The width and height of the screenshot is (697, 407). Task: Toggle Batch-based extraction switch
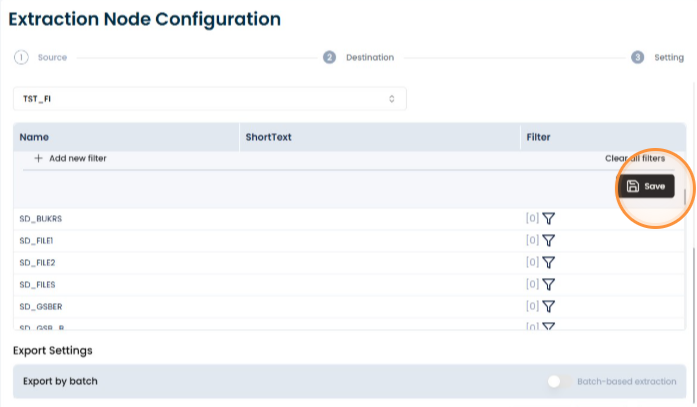point(559,381)
